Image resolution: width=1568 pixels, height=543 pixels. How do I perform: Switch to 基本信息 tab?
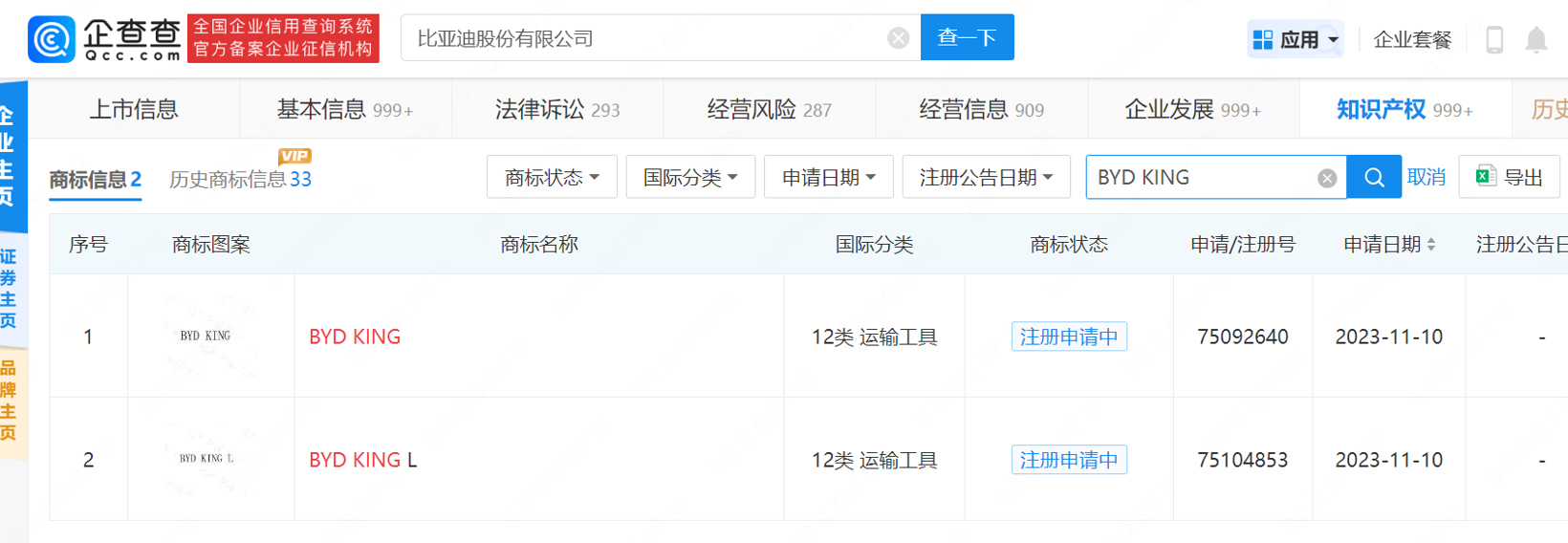(345, 109)
